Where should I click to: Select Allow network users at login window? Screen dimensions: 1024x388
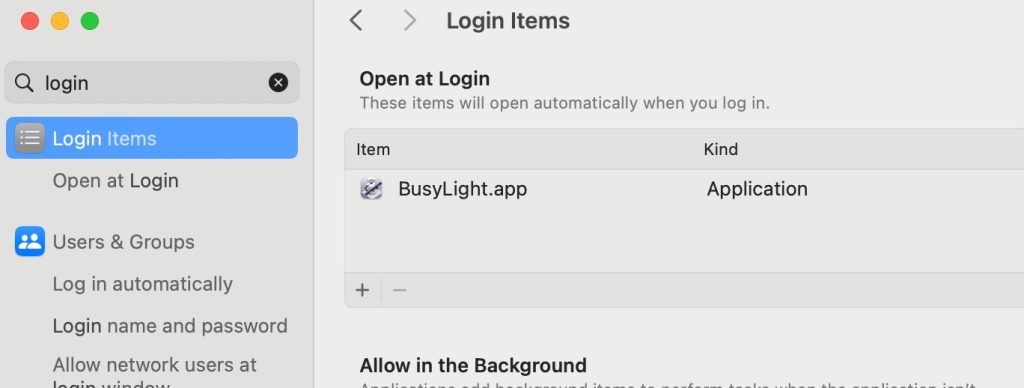[x=155, y=371]
